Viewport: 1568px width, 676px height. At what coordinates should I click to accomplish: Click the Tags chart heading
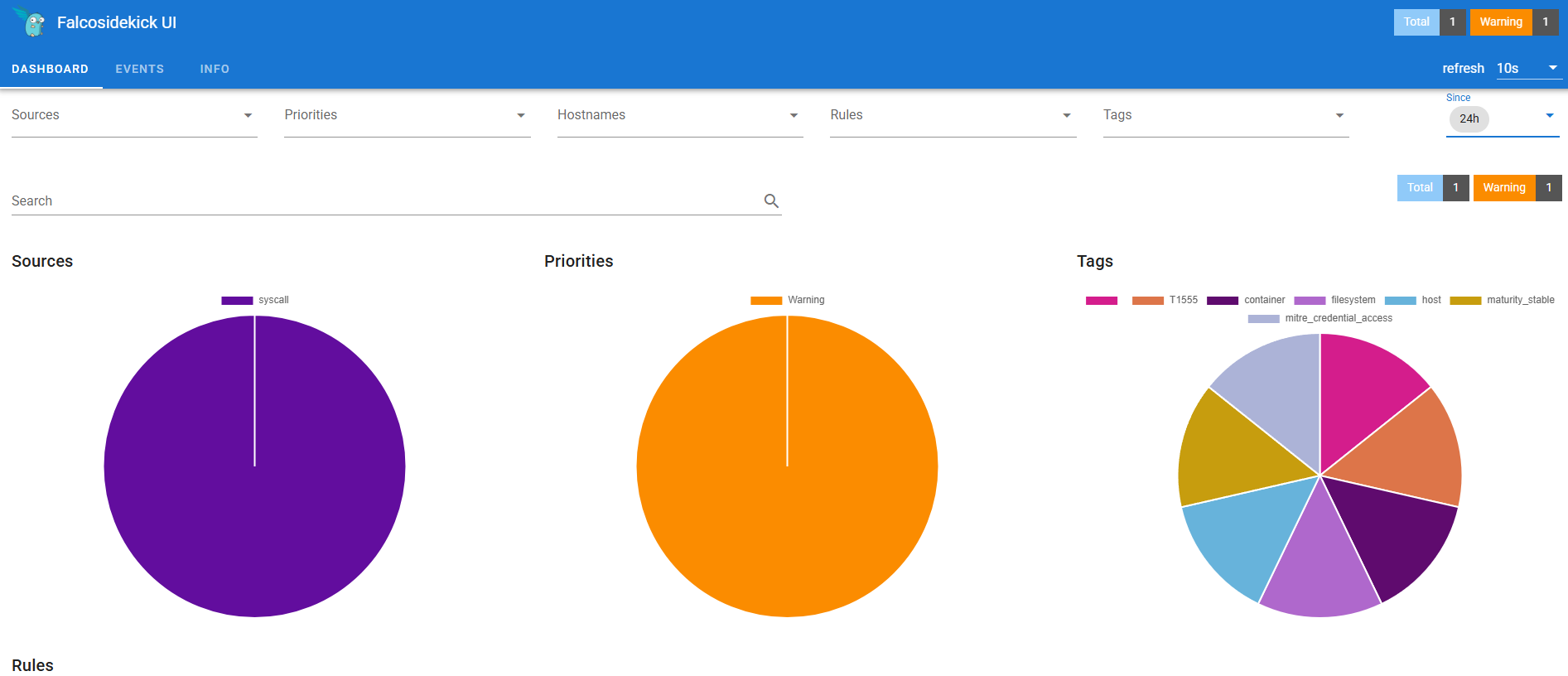tap(1095, 261)
